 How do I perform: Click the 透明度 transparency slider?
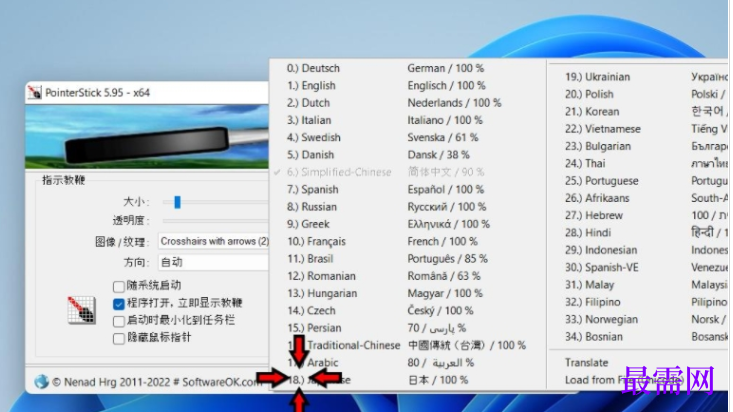click(216, 220)
